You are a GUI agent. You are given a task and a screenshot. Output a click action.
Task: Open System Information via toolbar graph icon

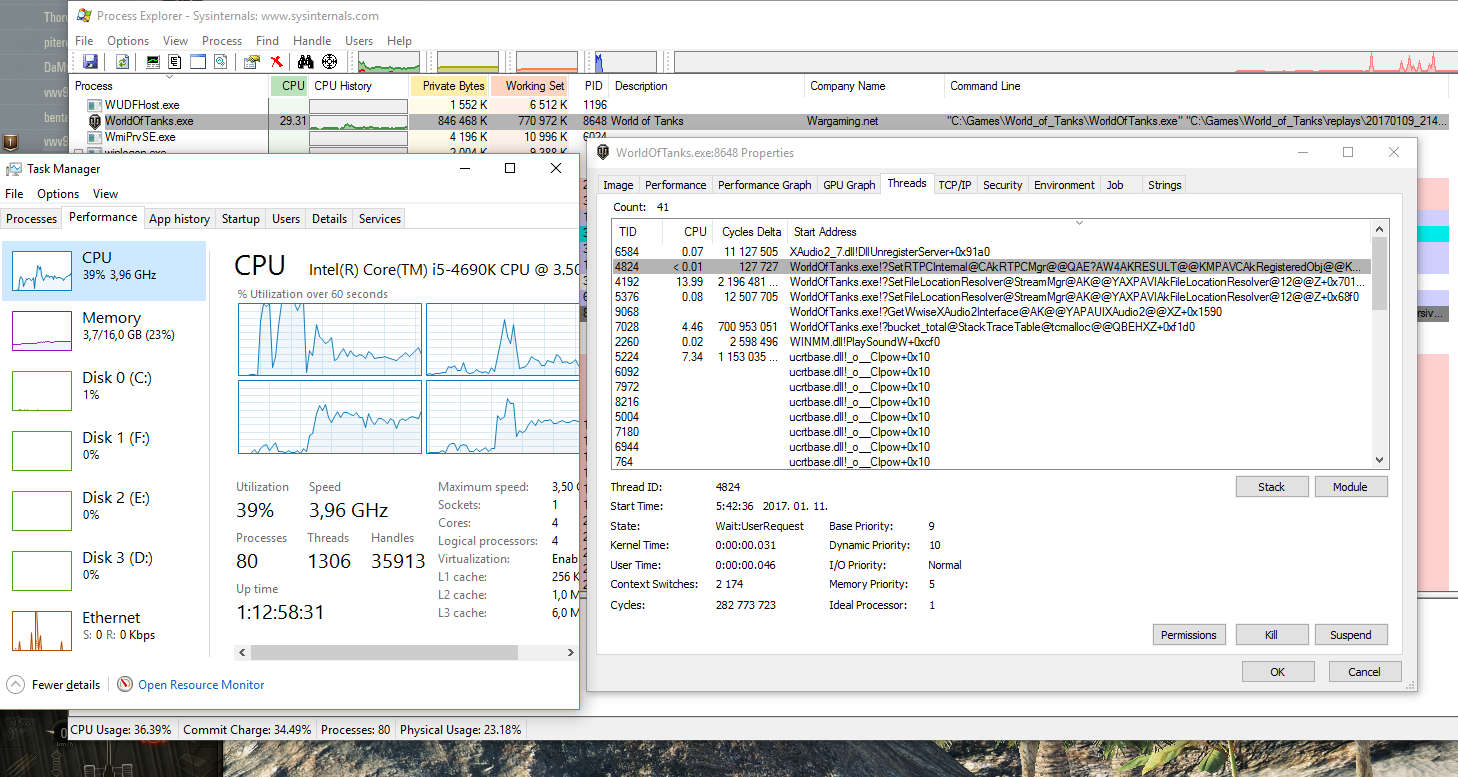click(153, 62)
